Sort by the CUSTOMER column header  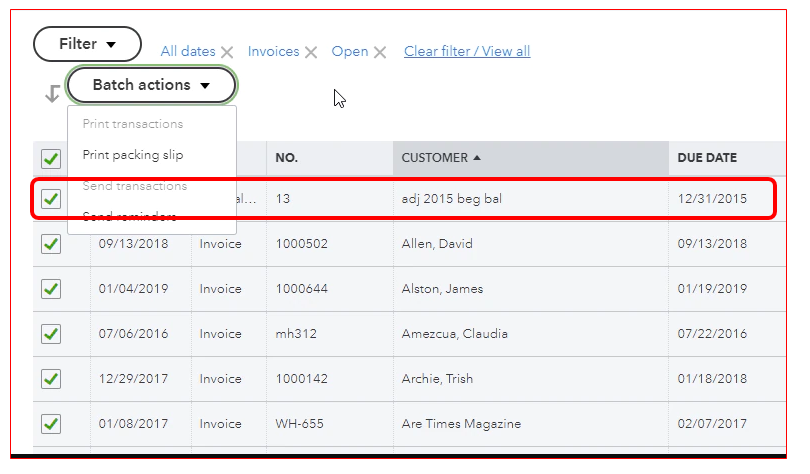click(531, 158)
